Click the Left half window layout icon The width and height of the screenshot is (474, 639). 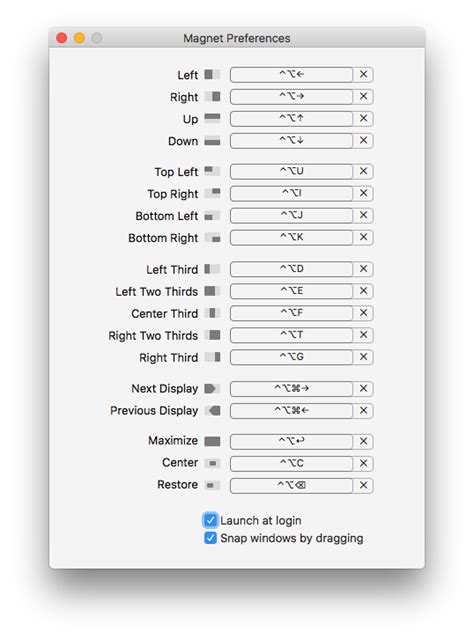tap(212, 75)
